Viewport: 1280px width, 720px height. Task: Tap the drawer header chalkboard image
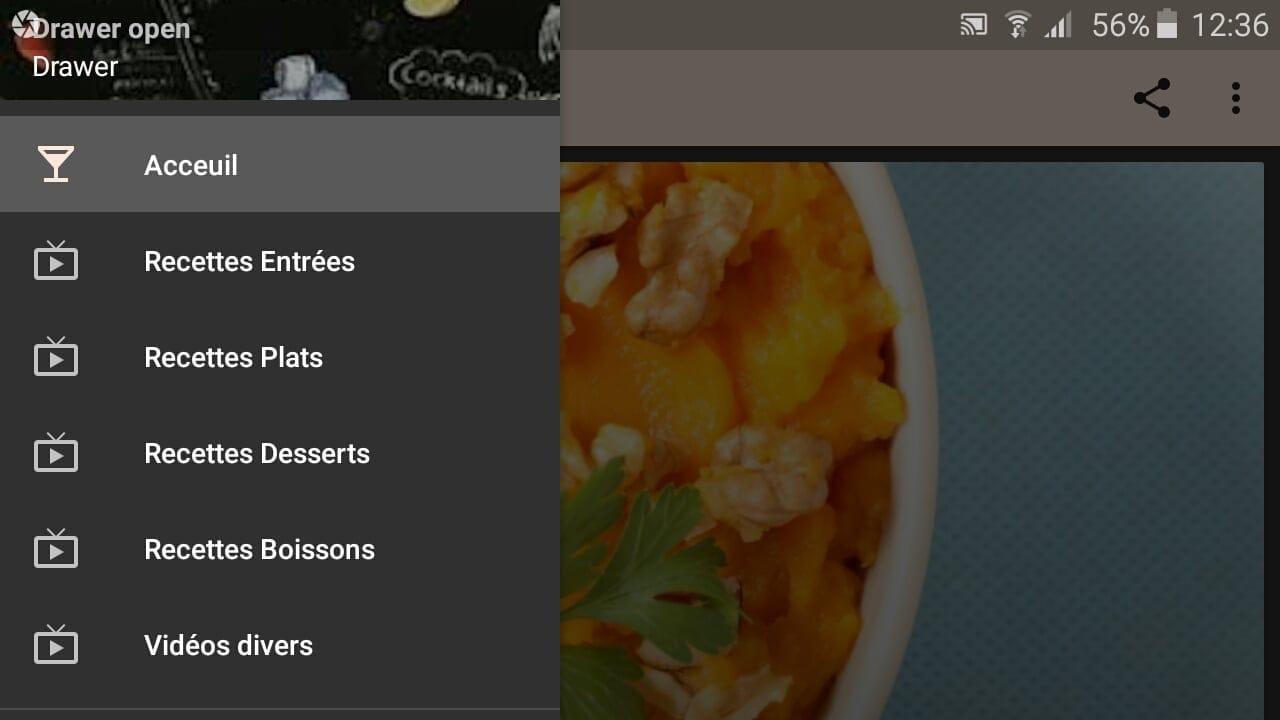point(280,50)
